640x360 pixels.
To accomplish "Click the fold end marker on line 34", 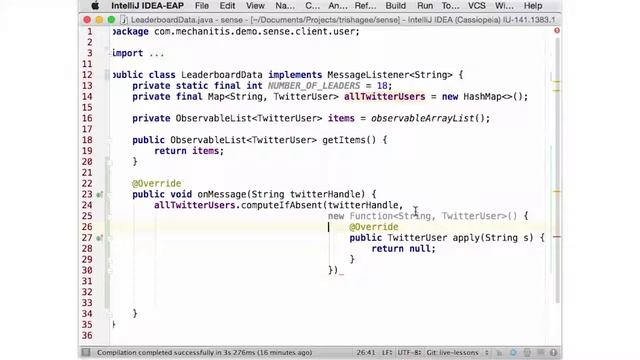I will (109, 314).
